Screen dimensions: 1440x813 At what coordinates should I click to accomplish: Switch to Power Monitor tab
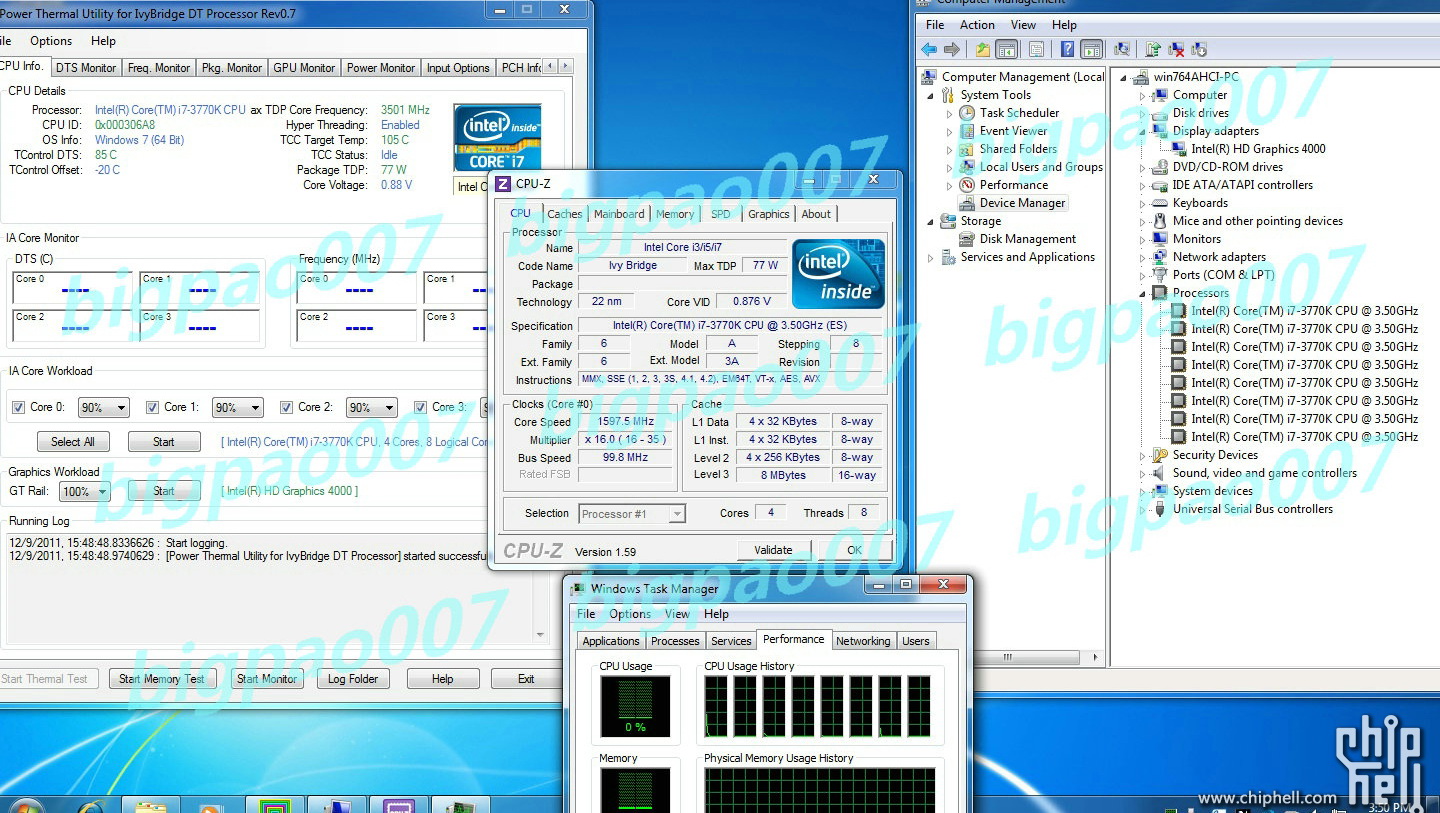point(381,68)
